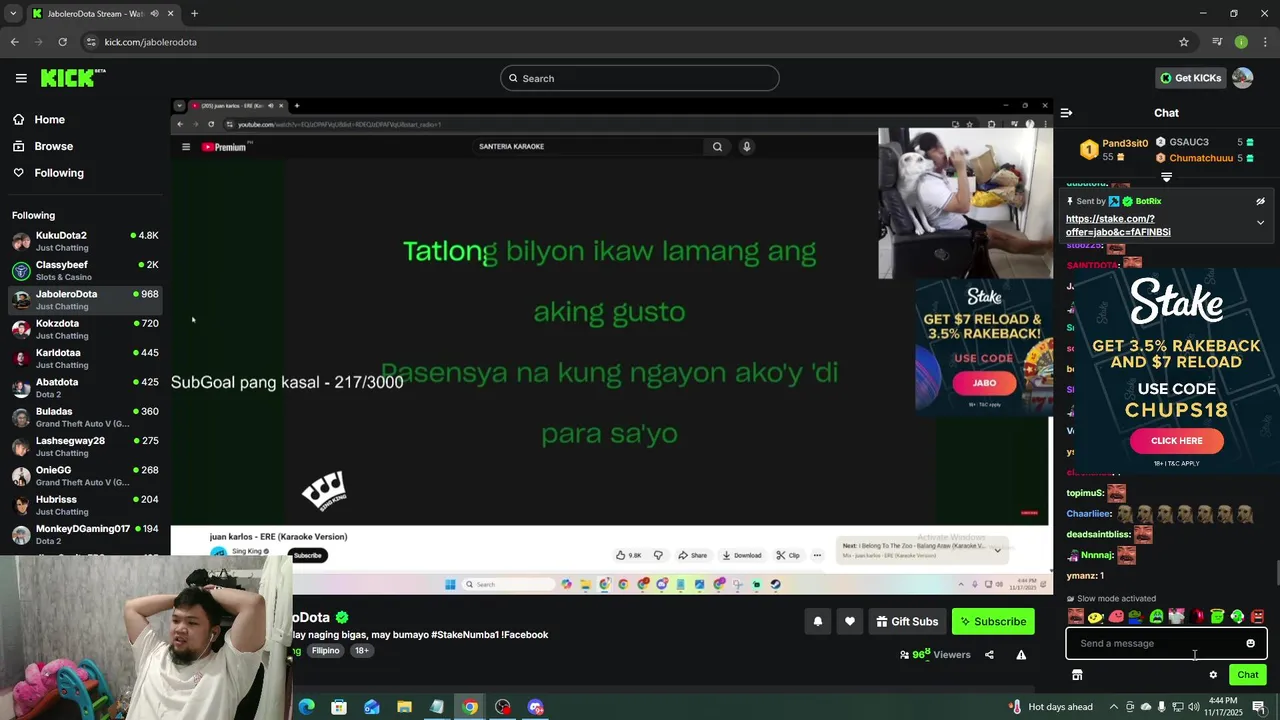Open OnieGG channel from following list
Screen dimensions: 1280x720
85,475
